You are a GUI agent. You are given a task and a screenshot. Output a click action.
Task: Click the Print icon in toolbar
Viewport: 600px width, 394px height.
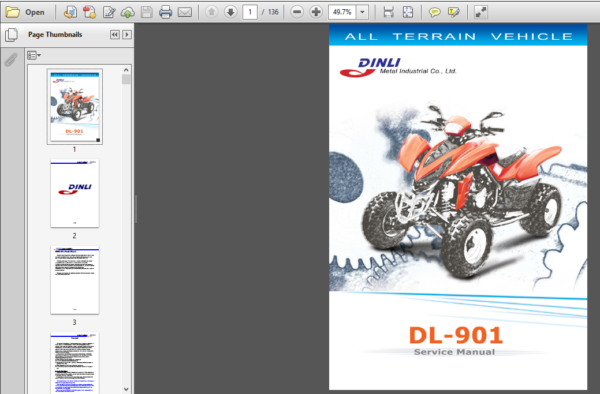point(165,12)
